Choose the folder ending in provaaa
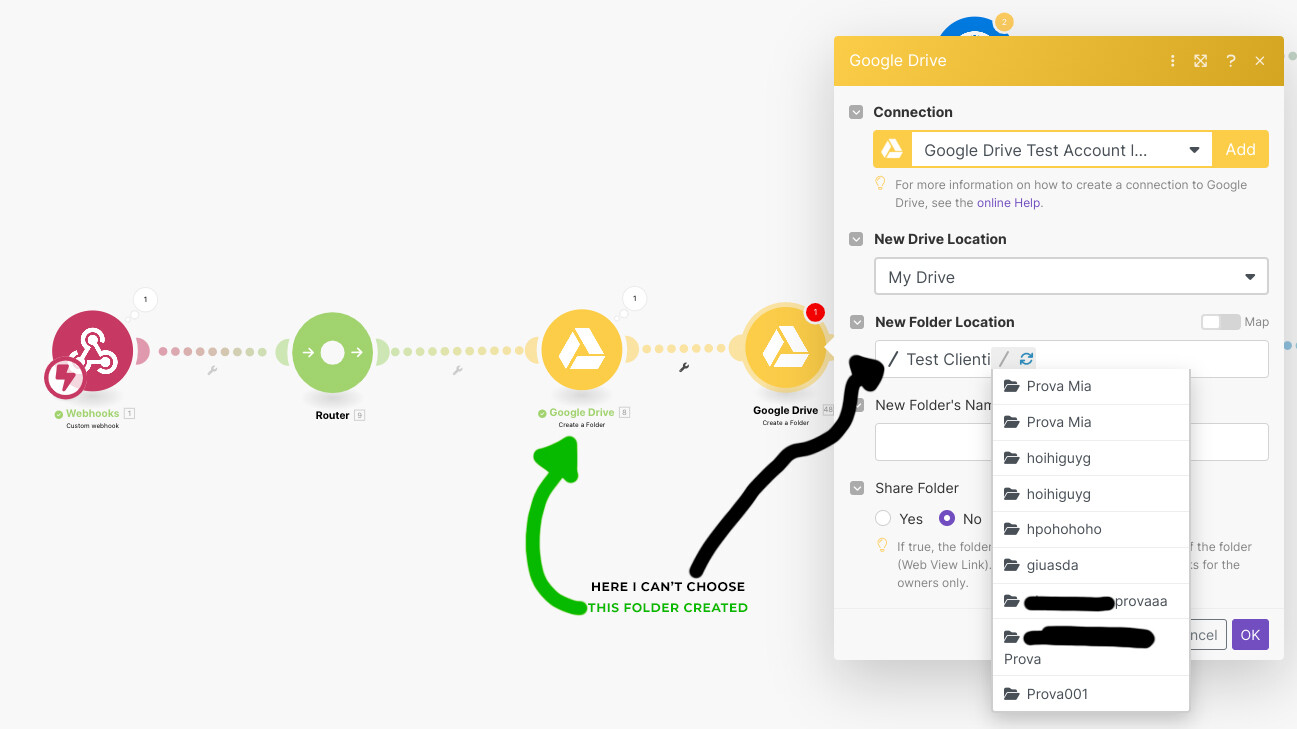 pos(1091,601)
